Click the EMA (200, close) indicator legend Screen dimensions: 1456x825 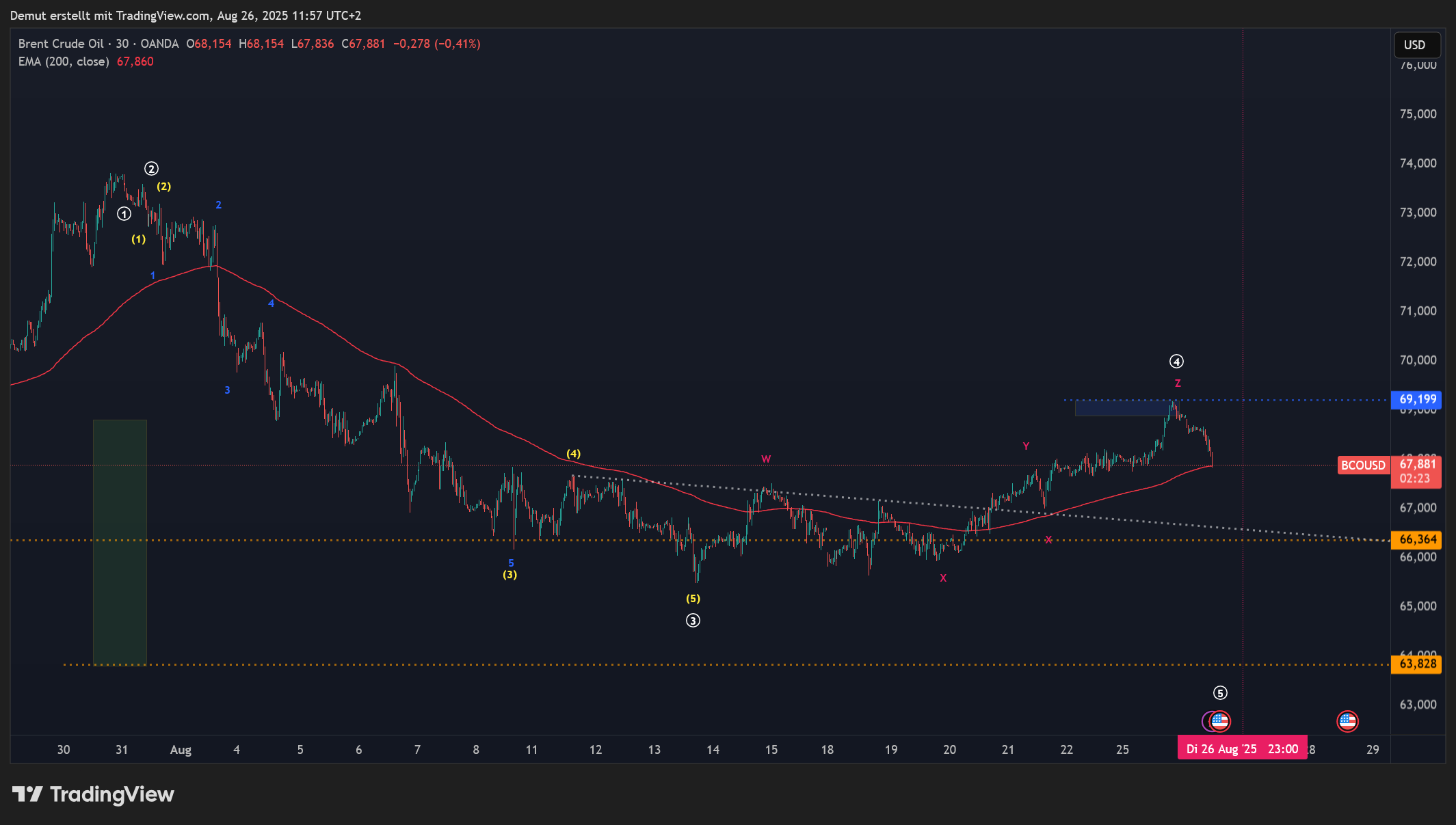[x=64, y=62]
